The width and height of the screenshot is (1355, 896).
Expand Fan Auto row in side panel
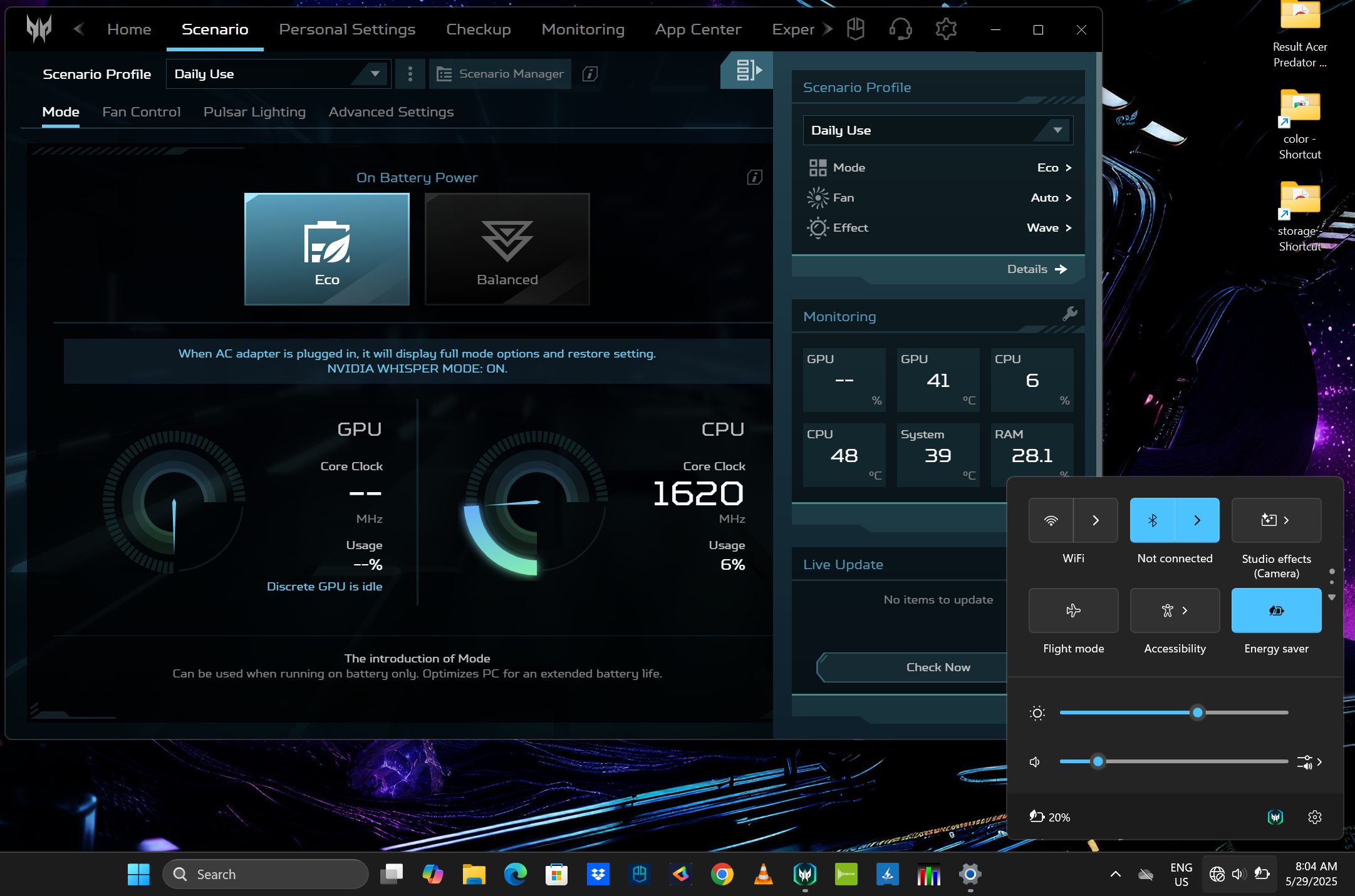point(938,198)
